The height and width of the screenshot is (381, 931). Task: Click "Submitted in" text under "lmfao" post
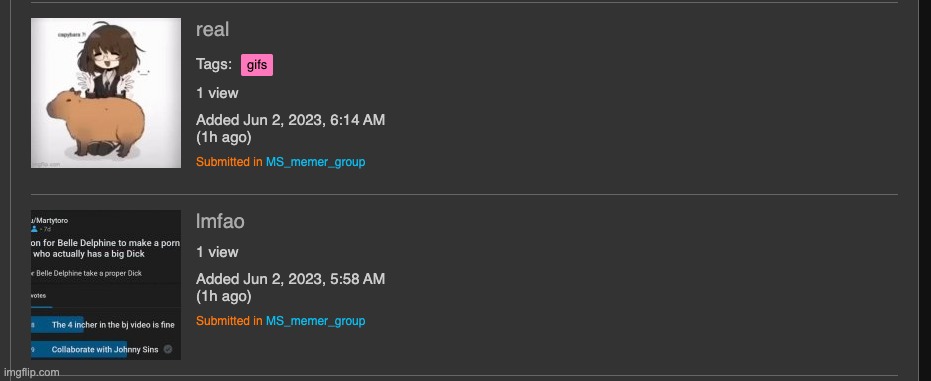click(x=229, y=320)
